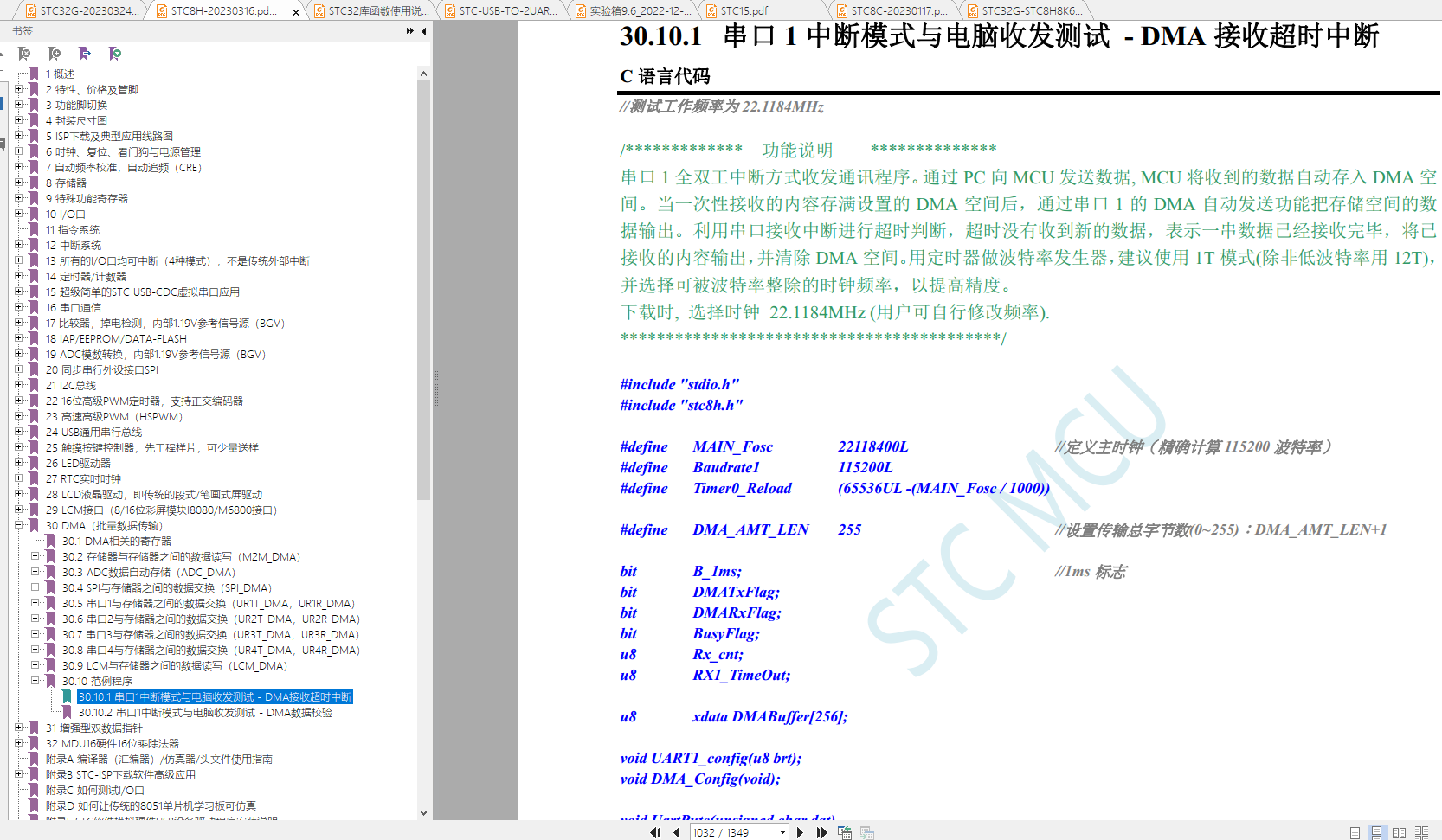Open the bookmark options dropdown icon
The image size is (1442, 840).
pyautogui.click(x=114, y=54)
